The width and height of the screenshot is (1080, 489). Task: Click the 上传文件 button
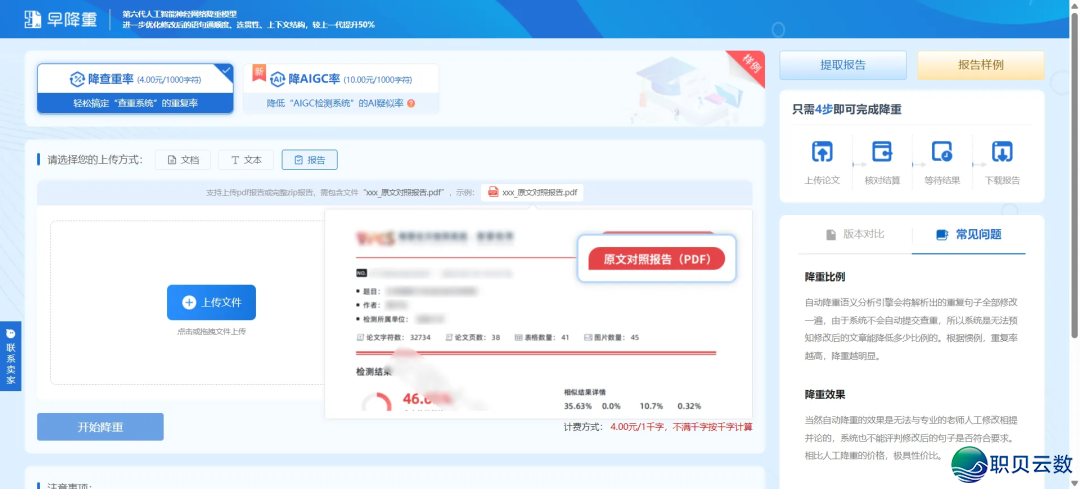211,302
